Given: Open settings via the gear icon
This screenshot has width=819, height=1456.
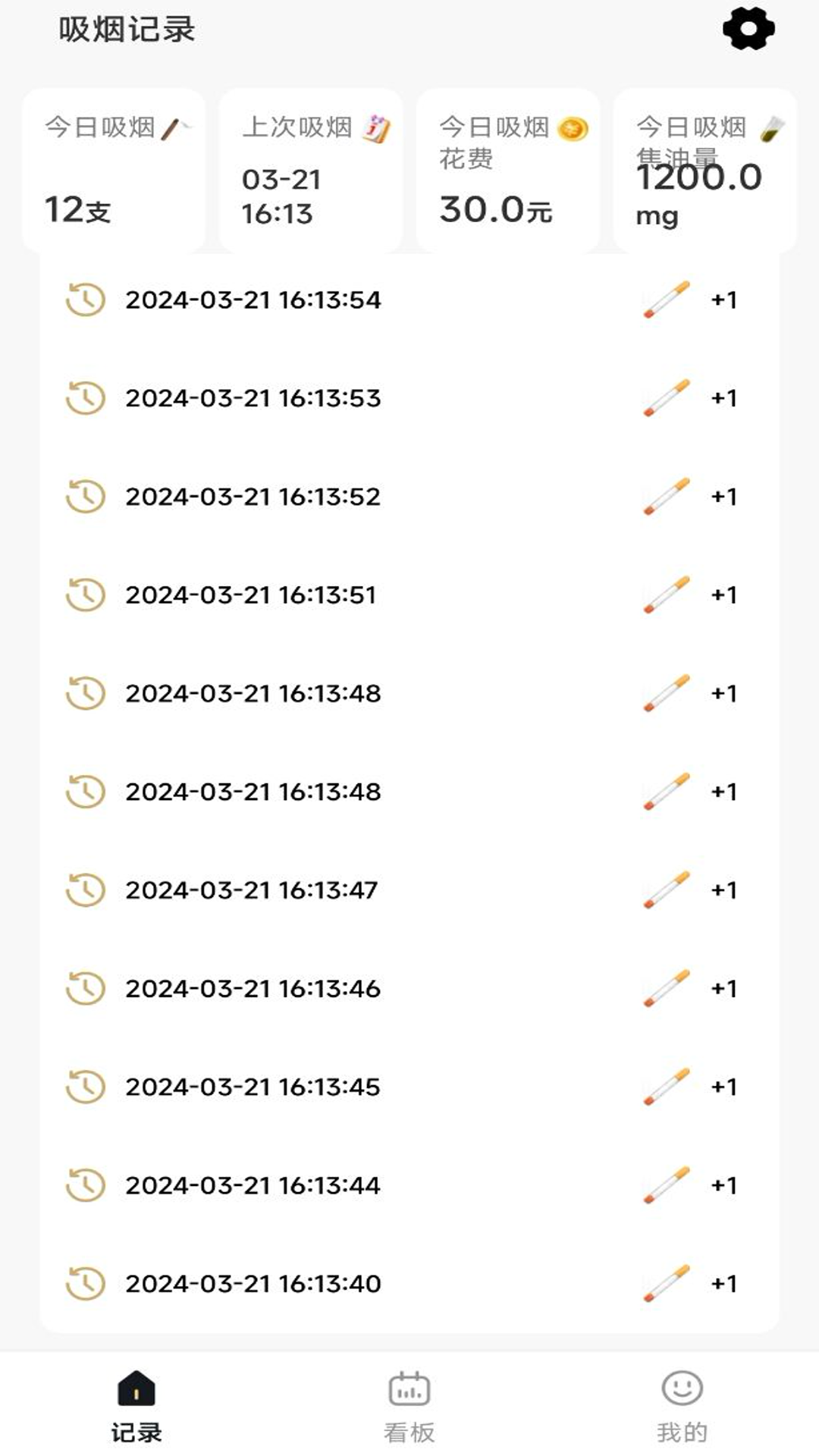Looking at the screenshot, I should coord(748,30).
